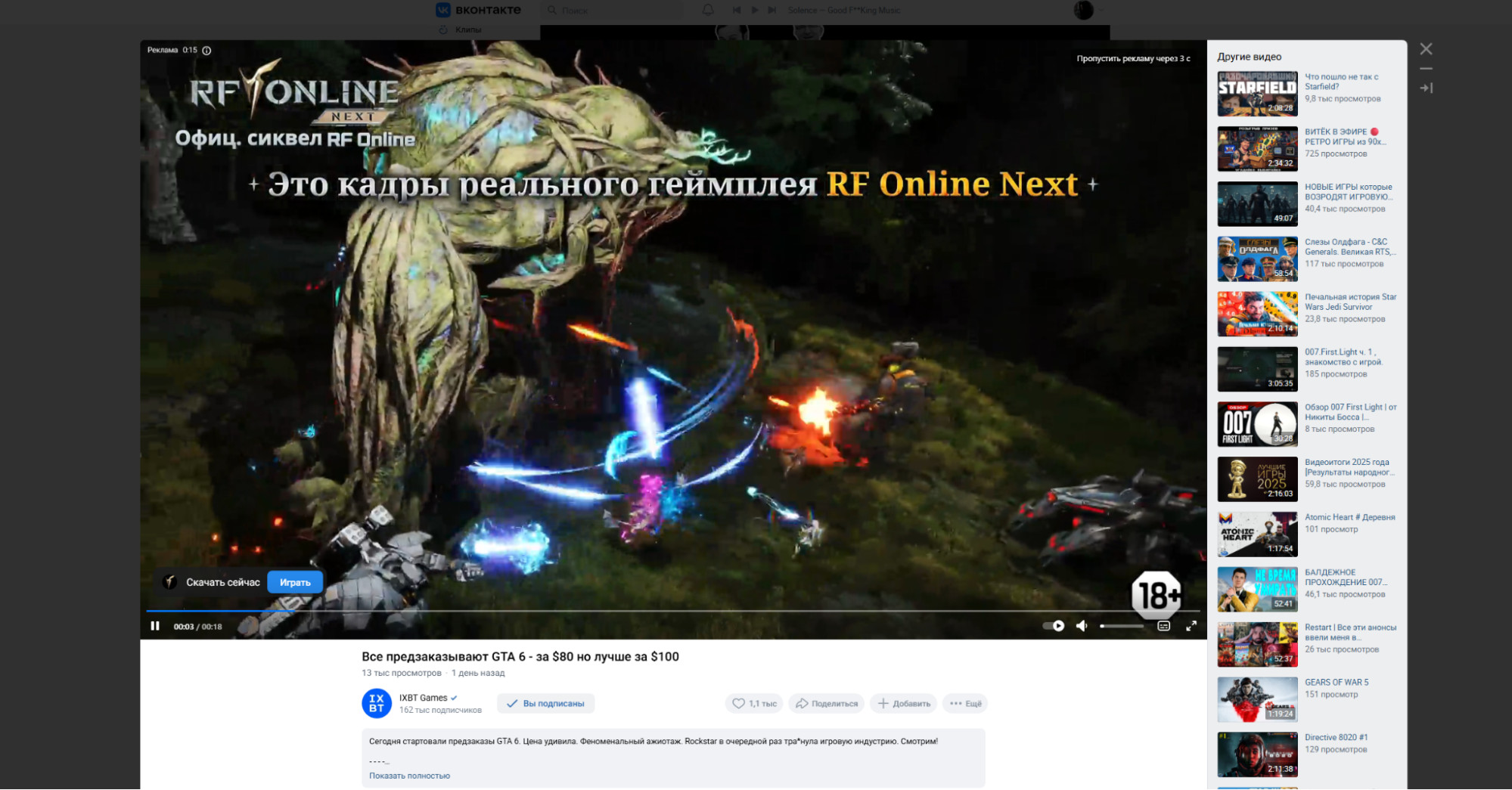Image resolution: width=1512 pixels, height=790 pixels.
Task: Open video titled НОВЫЕ ИГРЫ которые ВОЗРОДЯТ ИГРОВУЮ
Action: [1349, 192]
